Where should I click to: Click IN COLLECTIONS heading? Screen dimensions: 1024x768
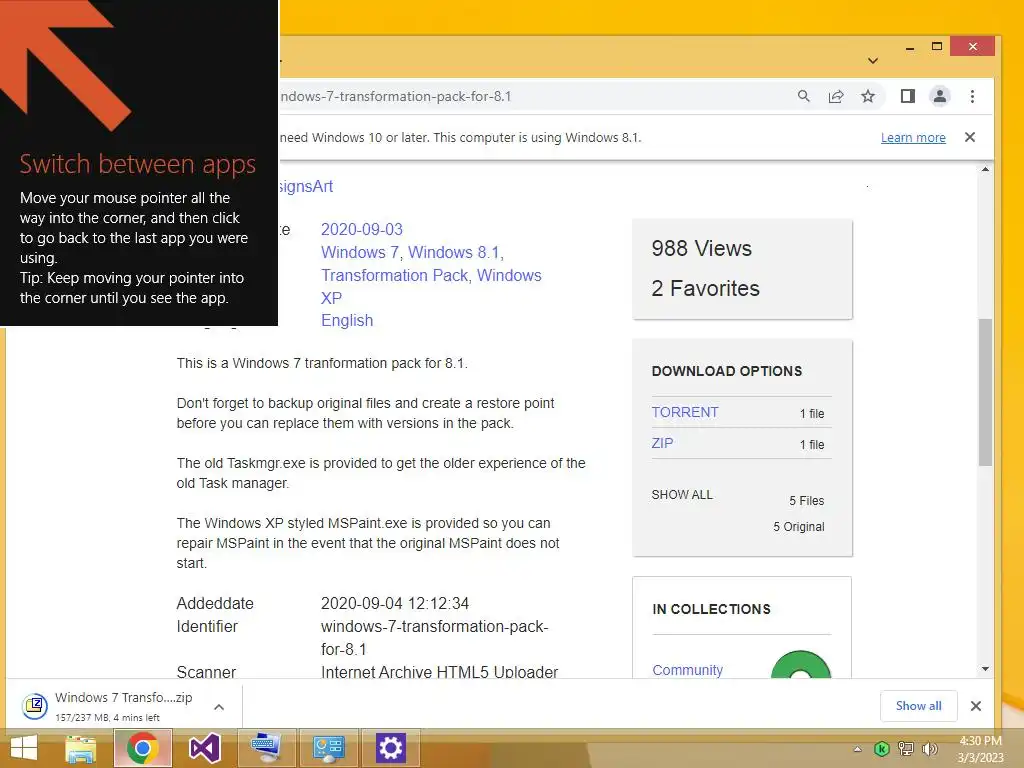pyautogui.click(x=711, y=609)
